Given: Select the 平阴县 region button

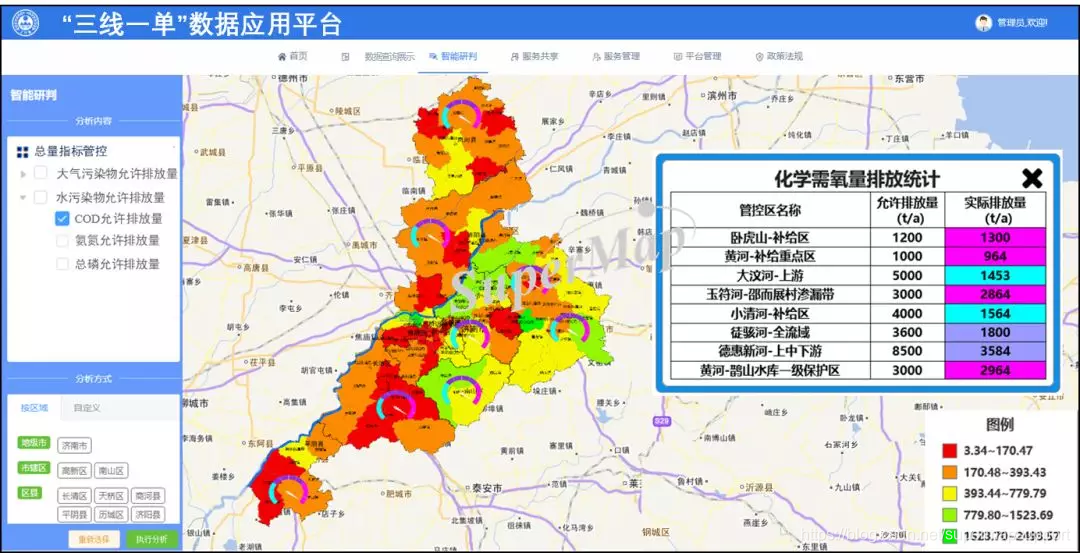Looking at the screenshot, I should point(74,515).
